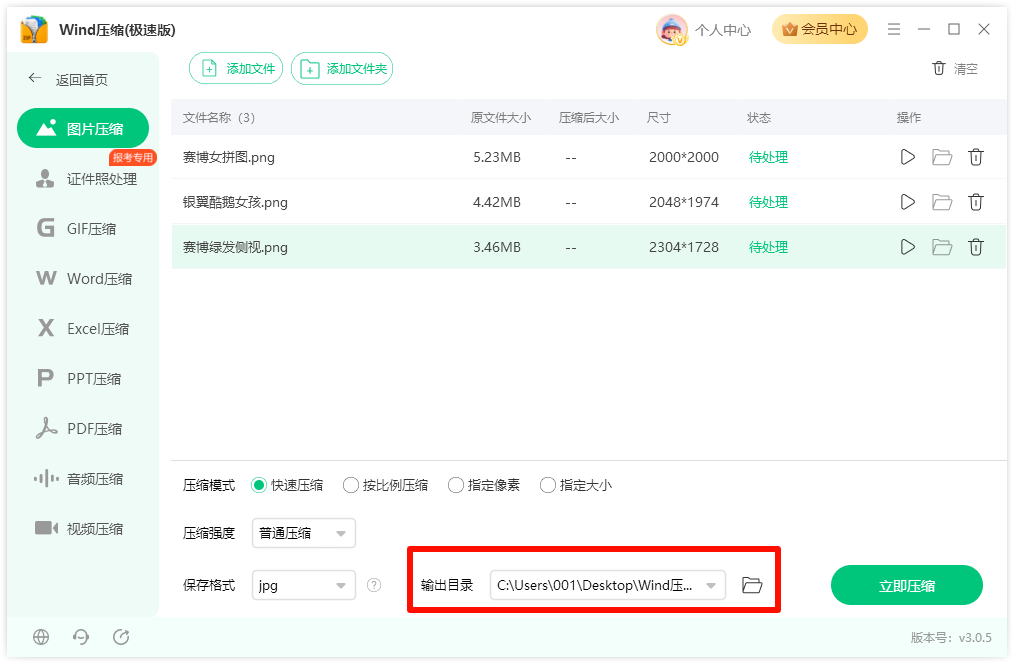Click the save format help question mark
1014x664 pixels.
(374, 585)
